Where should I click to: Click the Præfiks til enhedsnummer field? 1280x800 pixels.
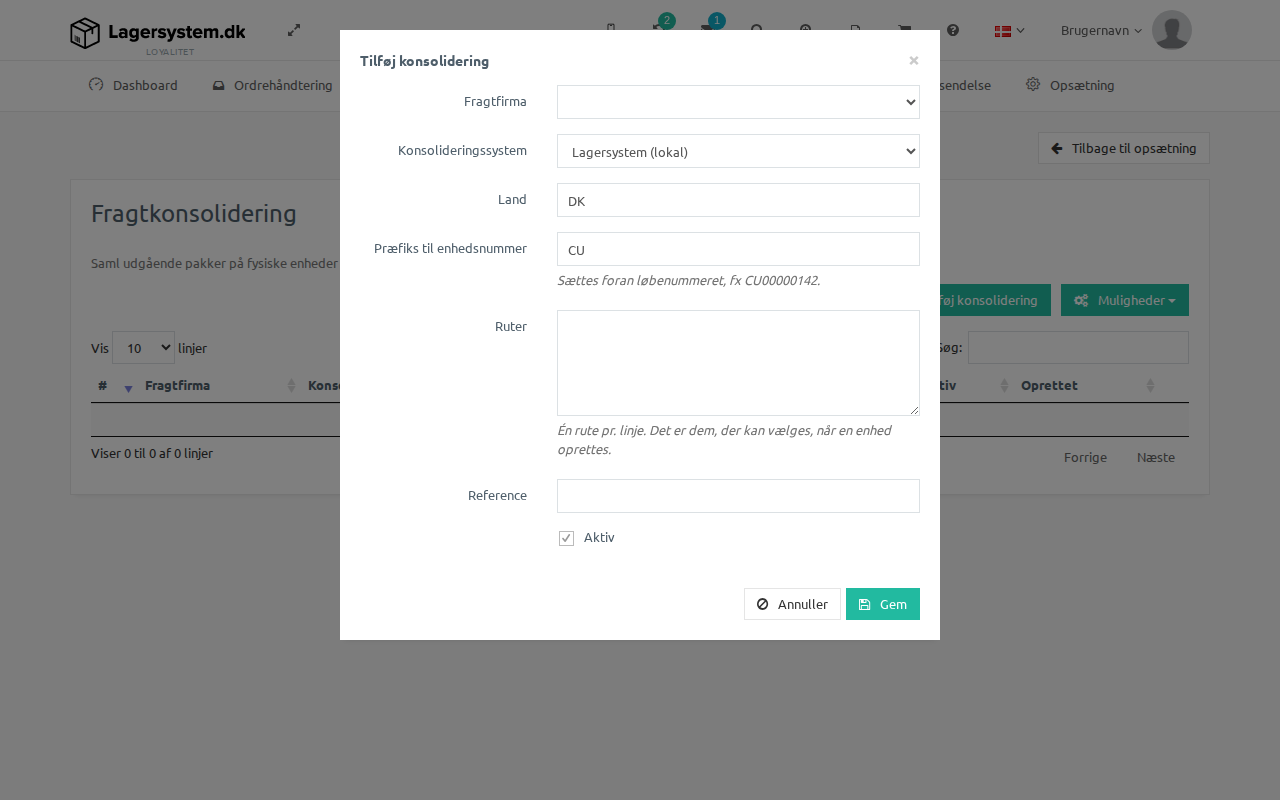coord(738,249)
